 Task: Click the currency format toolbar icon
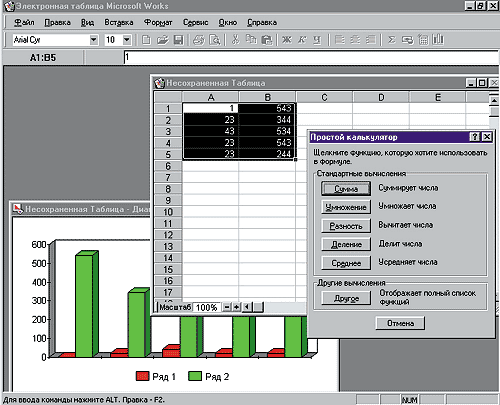point(407,40)
